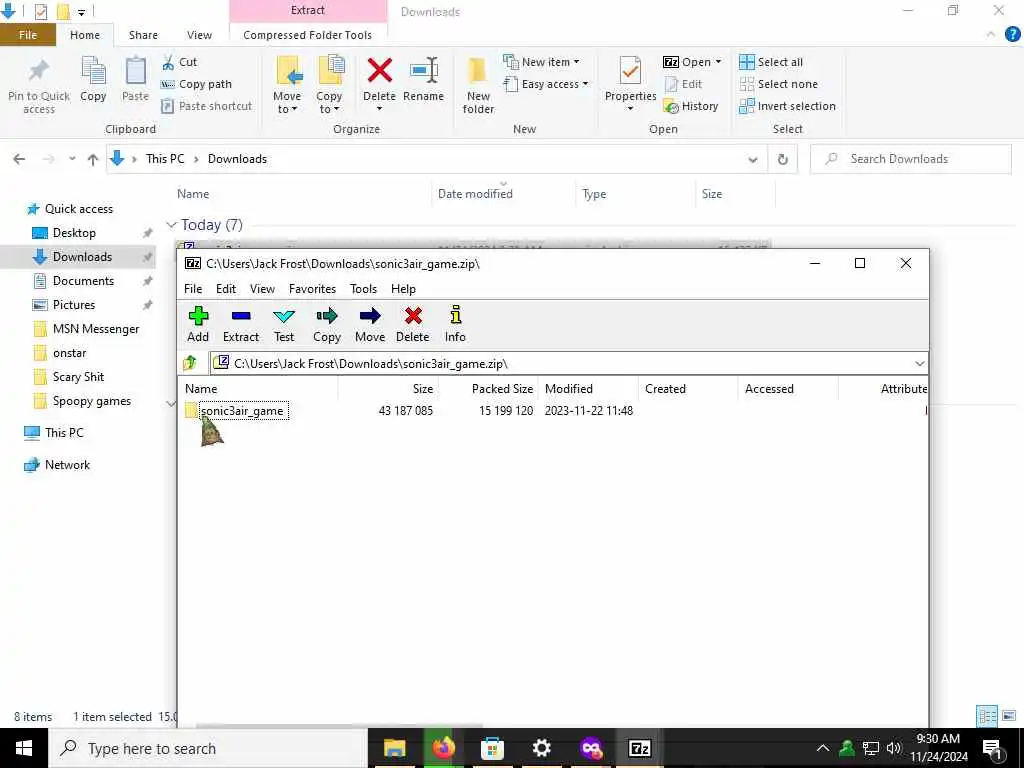The width and height of the screenshot is (1024, 768).
Task: Click History in Explorer ribbon
Action: pyautogui.click(x=691, y=106)
